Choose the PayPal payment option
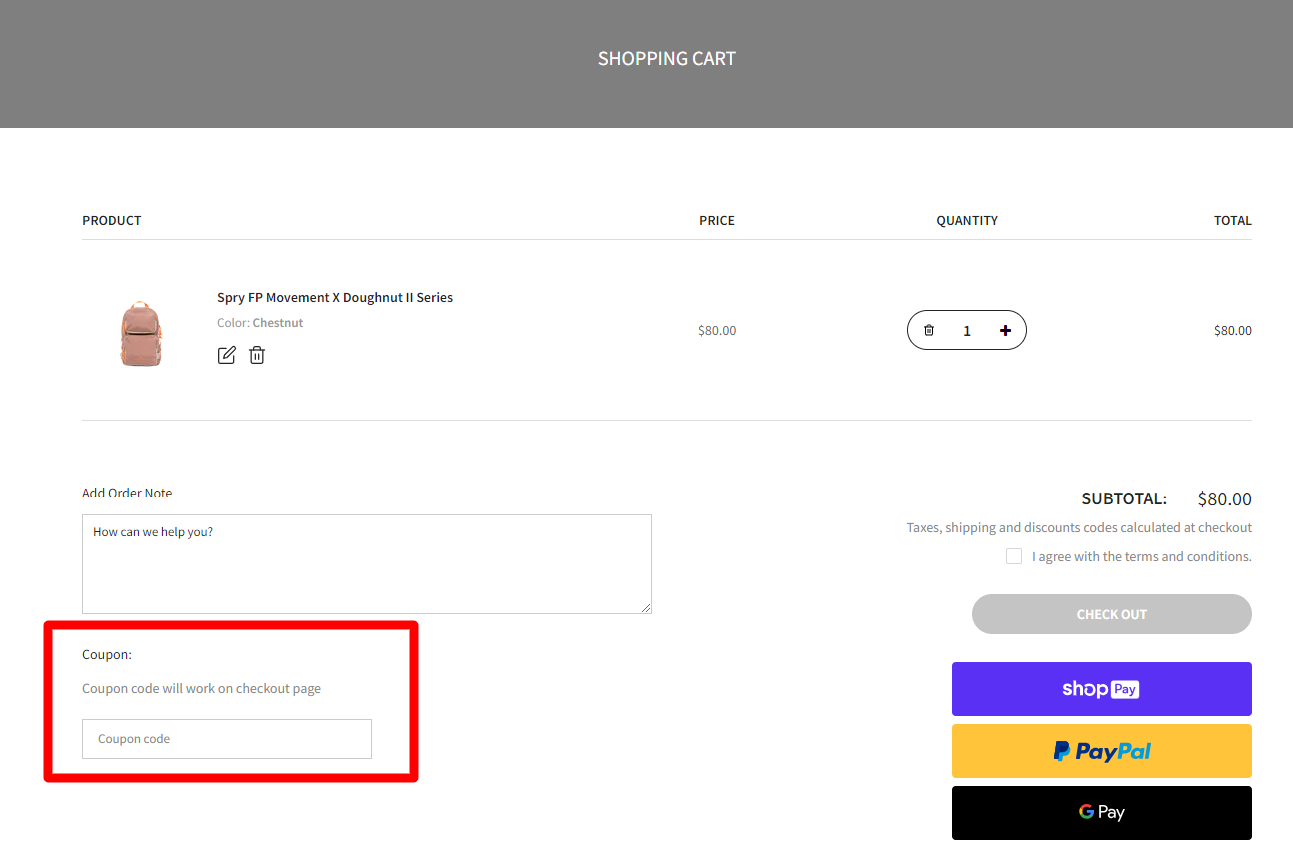Image resolution: width=1293 pixels, height=850 pixels. (x=1101, y=751)
